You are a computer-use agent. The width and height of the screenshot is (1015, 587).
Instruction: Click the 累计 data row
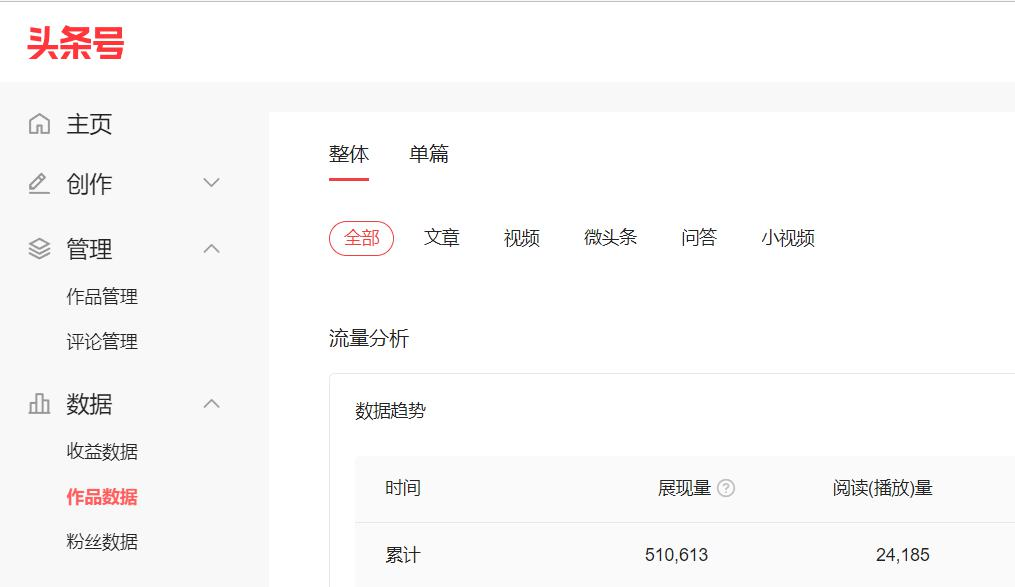(x=400, y=554)
